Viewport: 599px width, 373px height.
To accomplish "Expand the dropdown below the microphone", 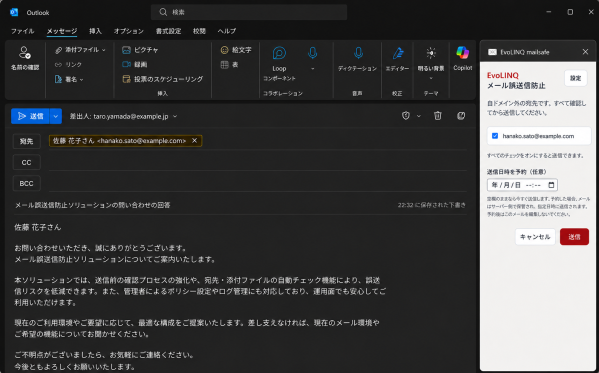I will (312, 69).
